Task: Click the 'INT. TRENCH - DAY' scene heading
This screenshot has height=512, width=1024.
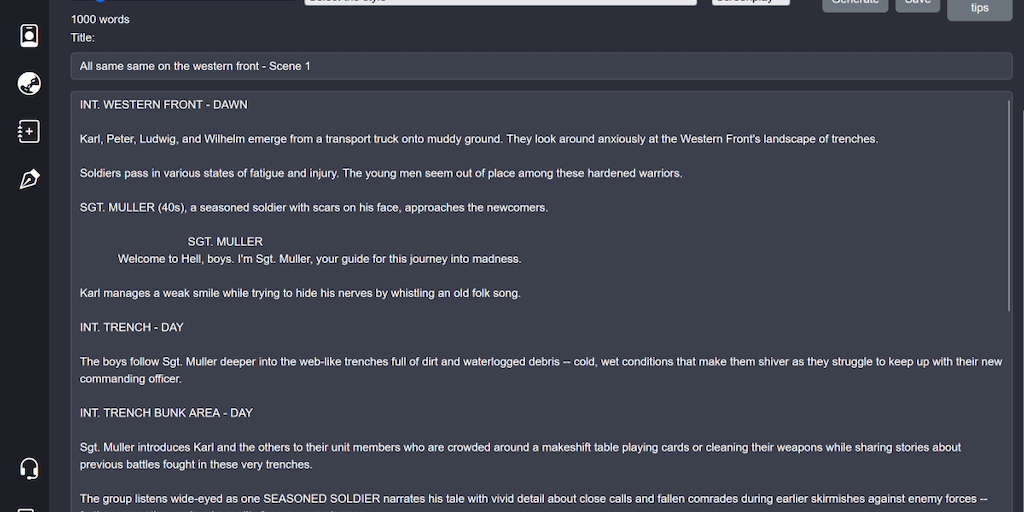Action: click(132, 327)
